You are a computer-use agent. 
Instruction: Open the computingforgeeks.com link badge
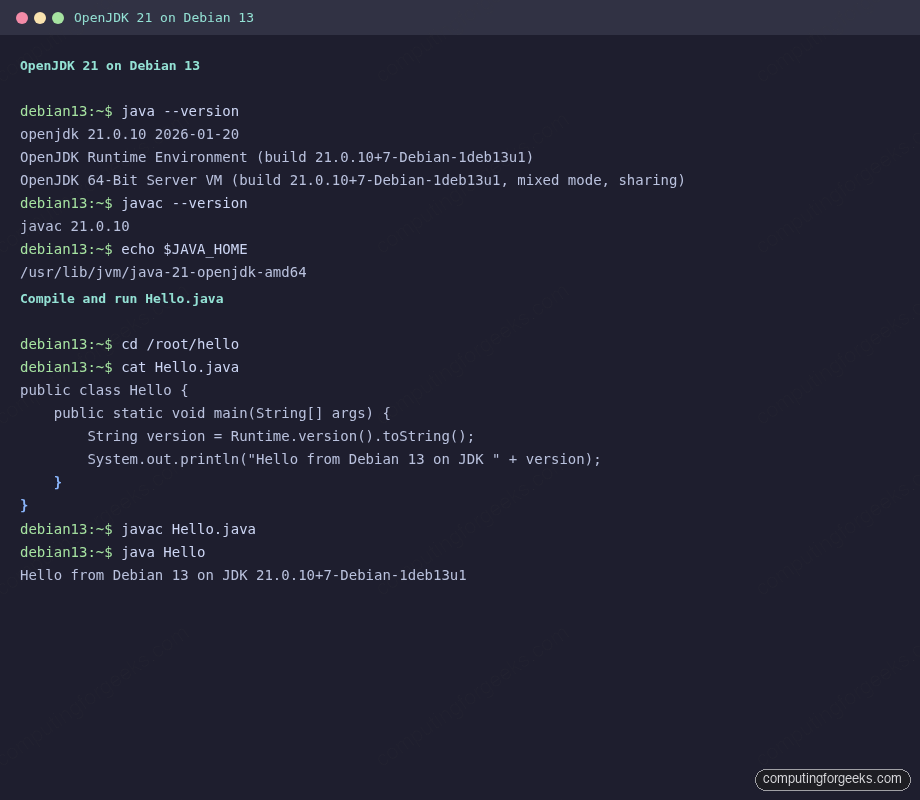(832, 779)
